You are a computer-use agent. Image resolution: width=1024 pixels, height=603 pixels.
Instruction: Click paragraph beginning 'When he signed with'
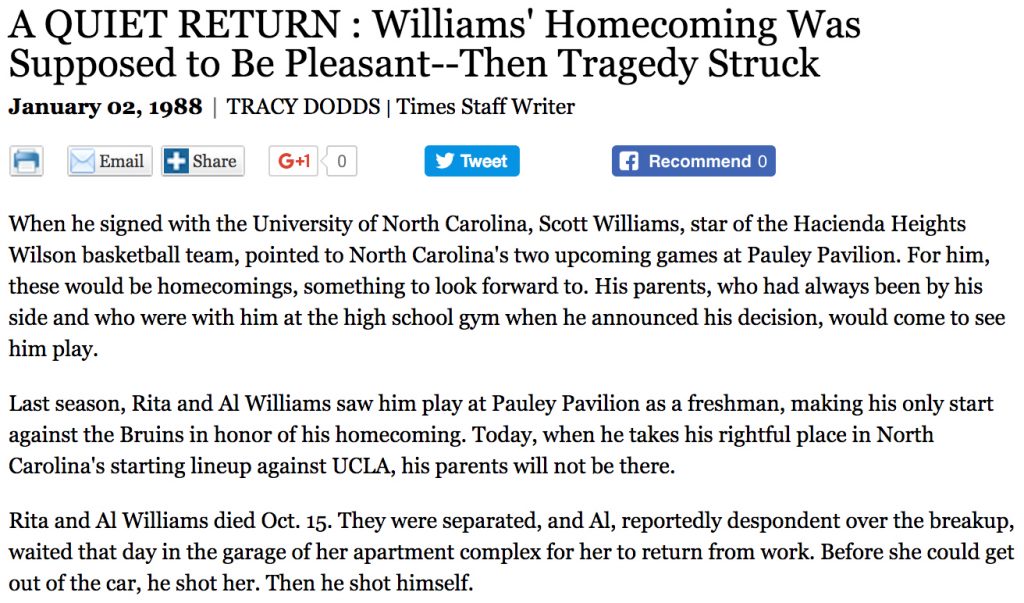(507, 286)
